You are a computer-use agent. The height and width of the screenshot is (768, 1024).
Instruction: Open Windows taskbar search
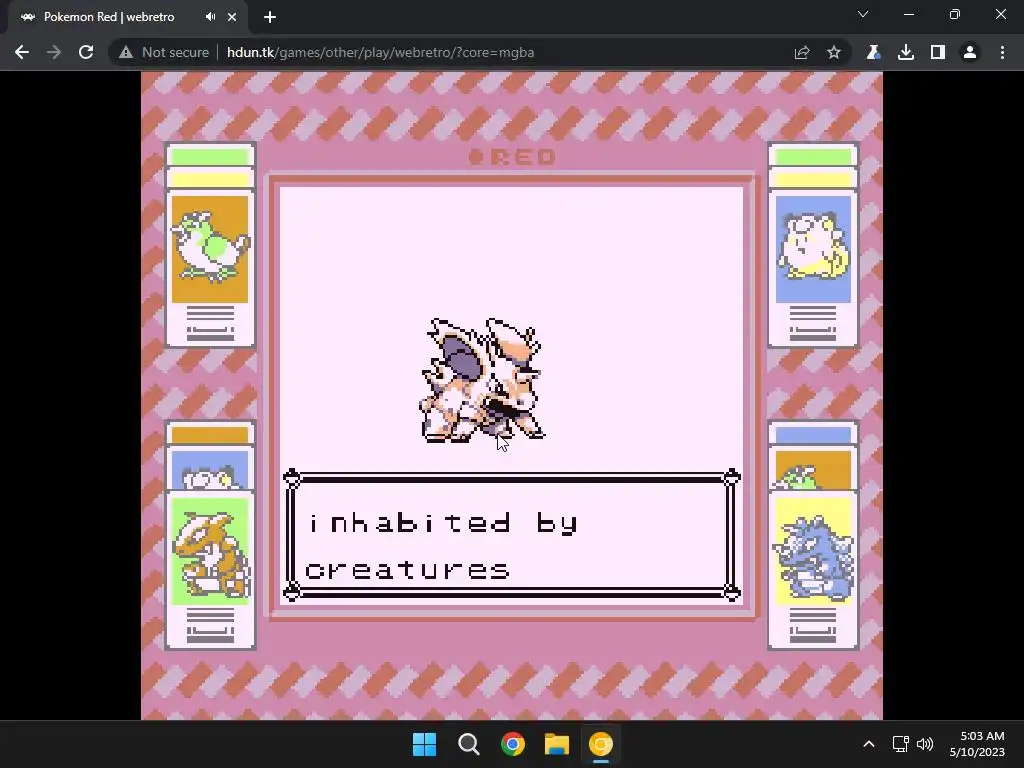coord(468,744)
